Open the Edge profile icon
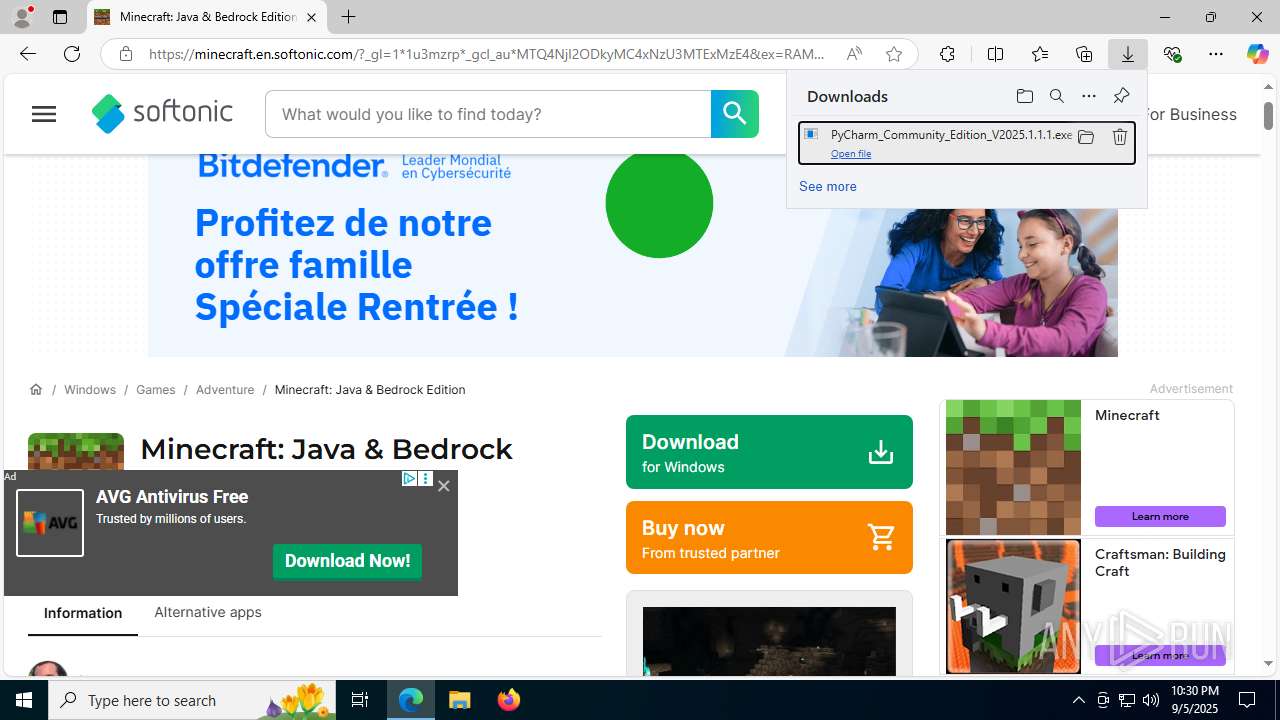Image resolution: width=1280 pixels, height=720 pixels. click(22, 17)
